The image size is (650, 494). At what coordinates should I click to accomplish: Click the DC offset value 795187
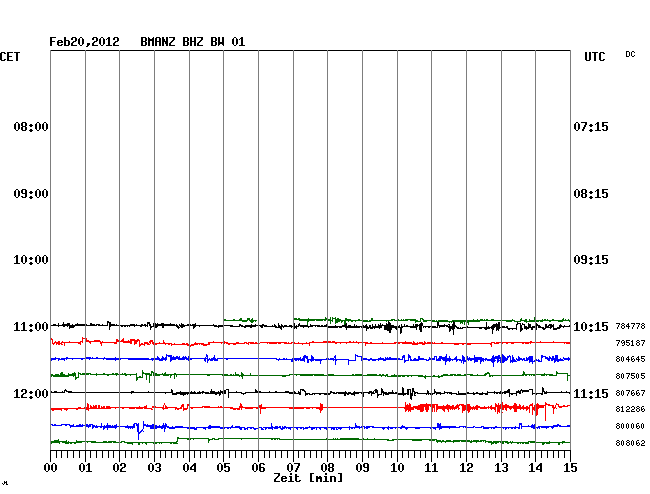(631, 343)
